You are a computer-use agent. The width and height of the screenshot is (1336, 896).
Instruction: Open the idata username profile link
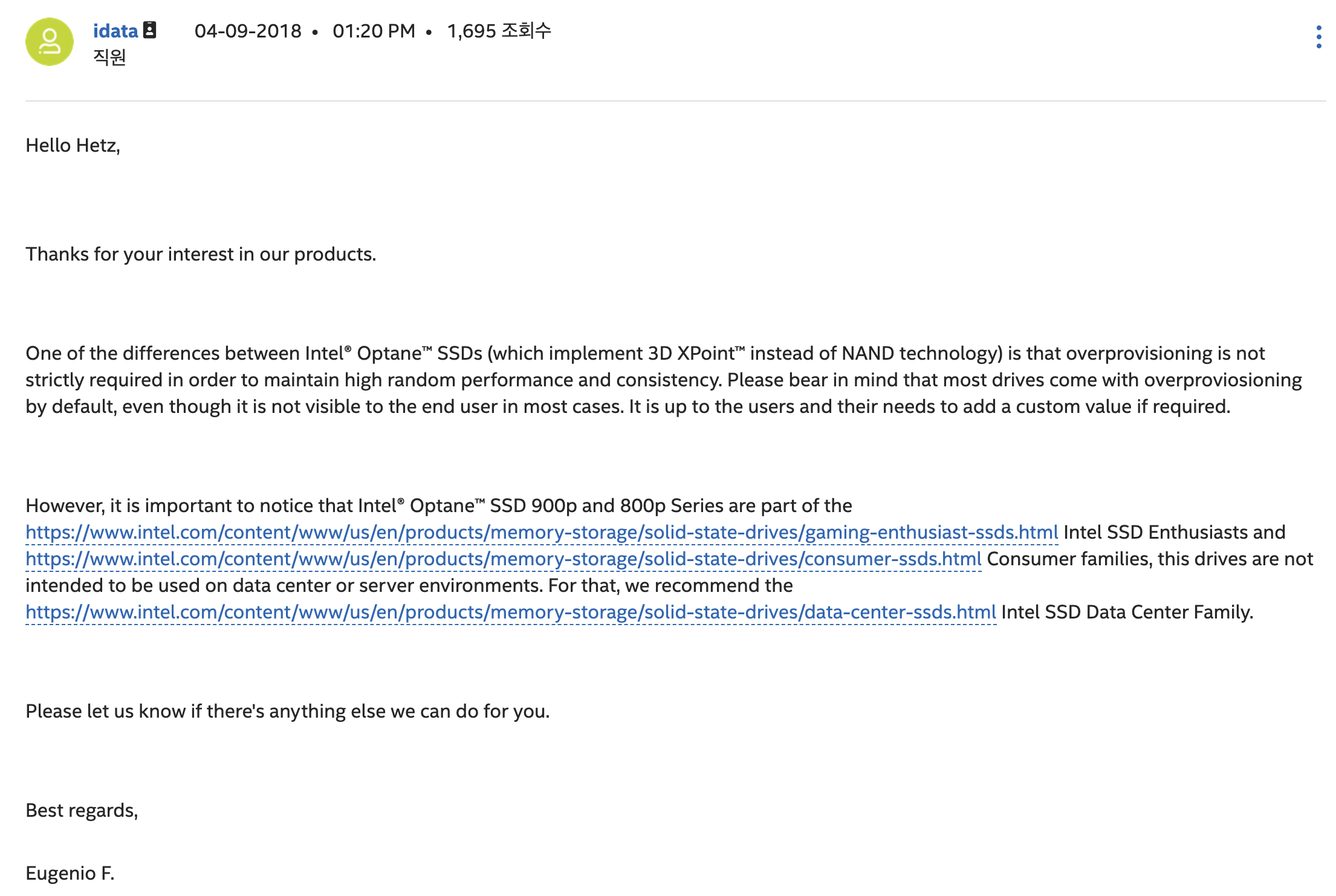pos(115,30)
